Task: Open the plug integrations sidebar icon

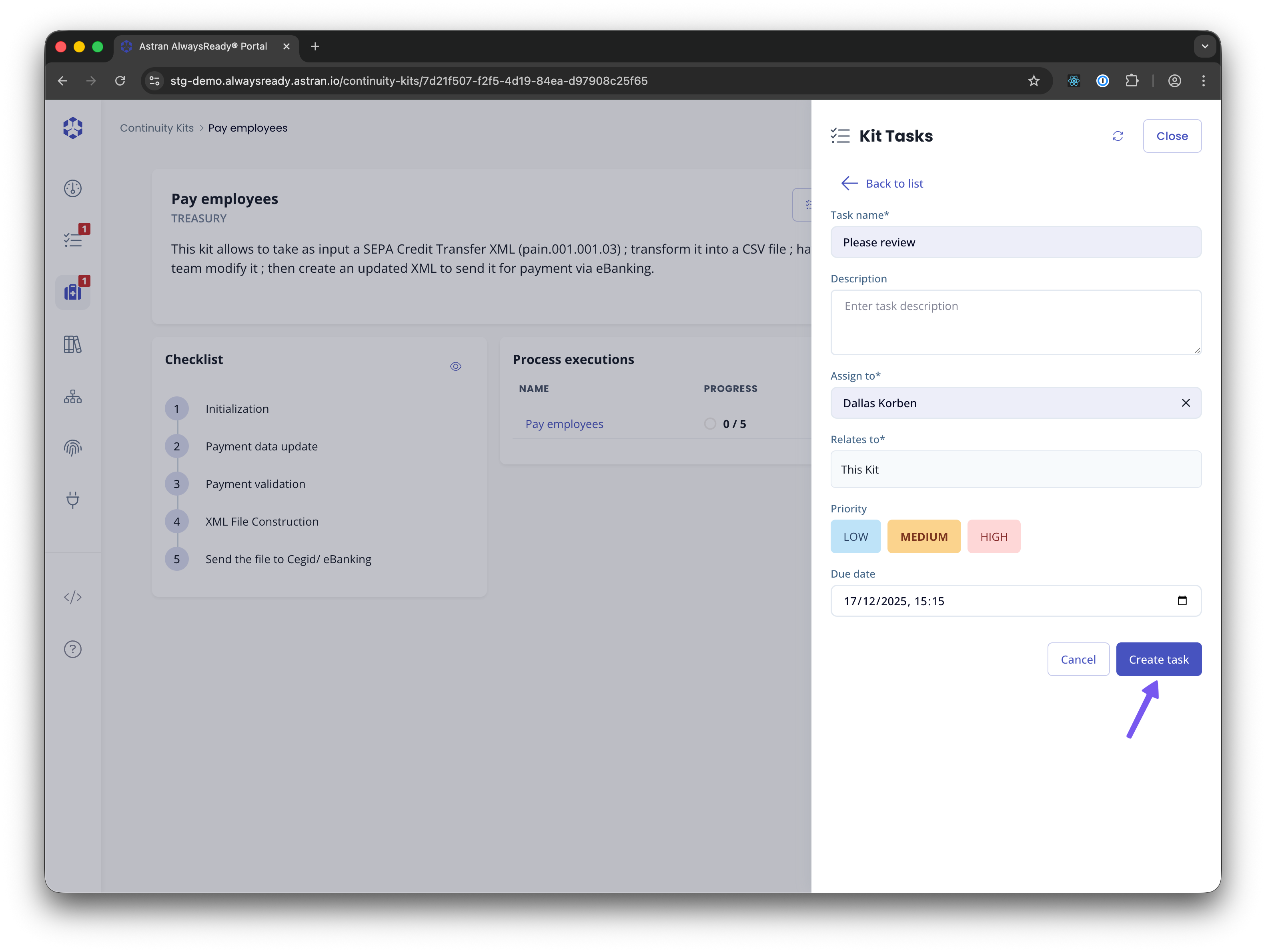Action: tap(73, 500)
